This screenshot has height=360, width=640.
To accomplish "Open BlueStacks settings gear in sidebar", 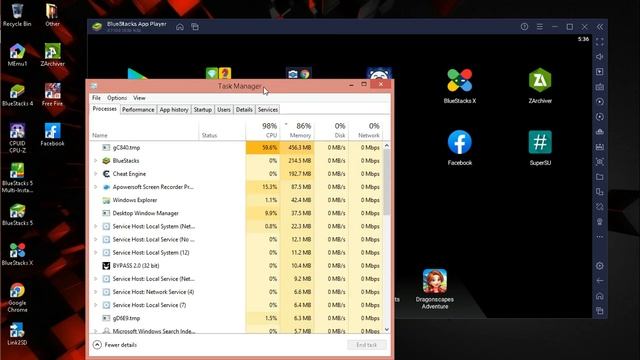I will 600,266.
